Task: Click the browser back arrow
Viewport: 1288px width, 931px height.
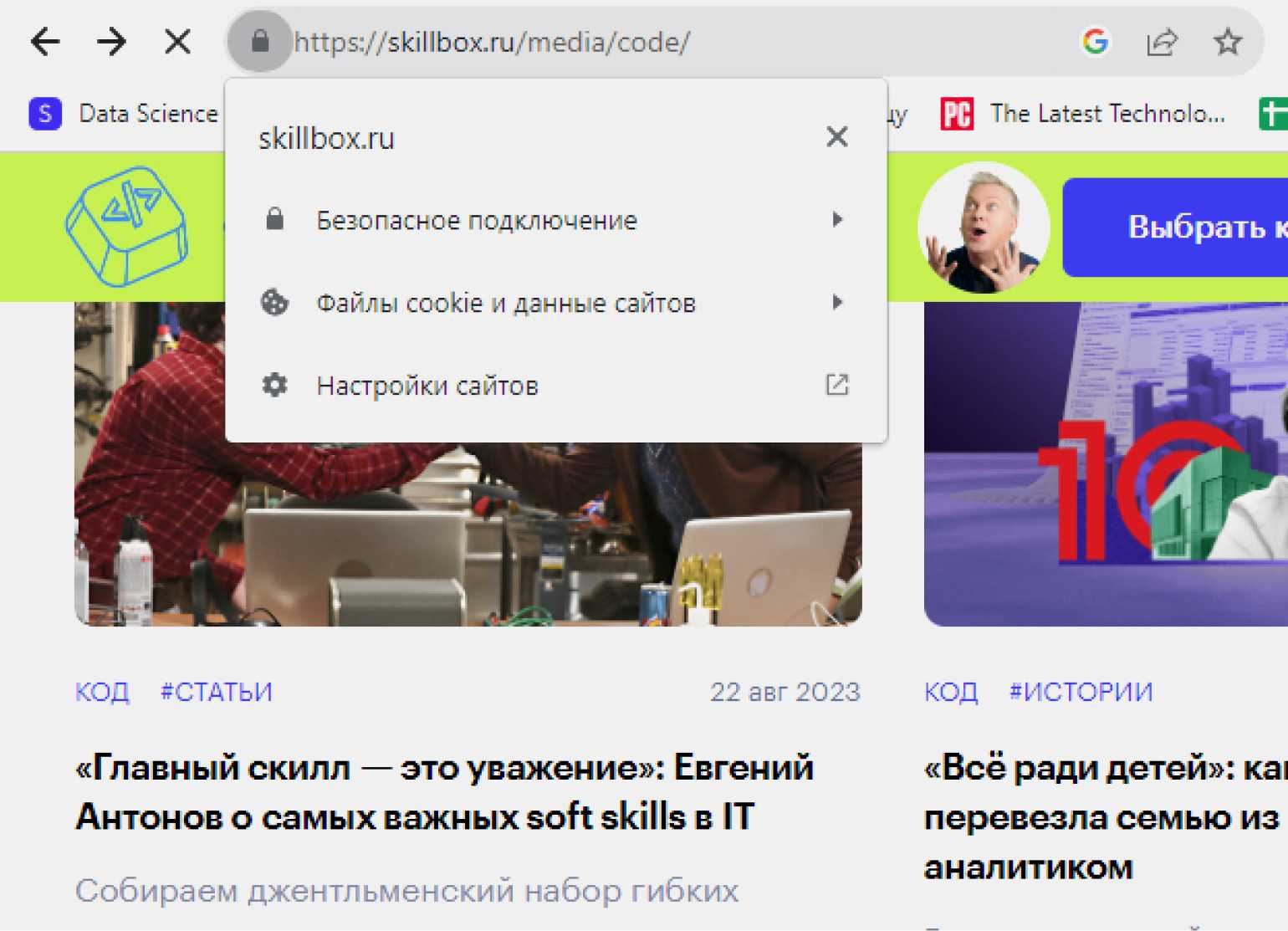Action: [x=45, y=42]
